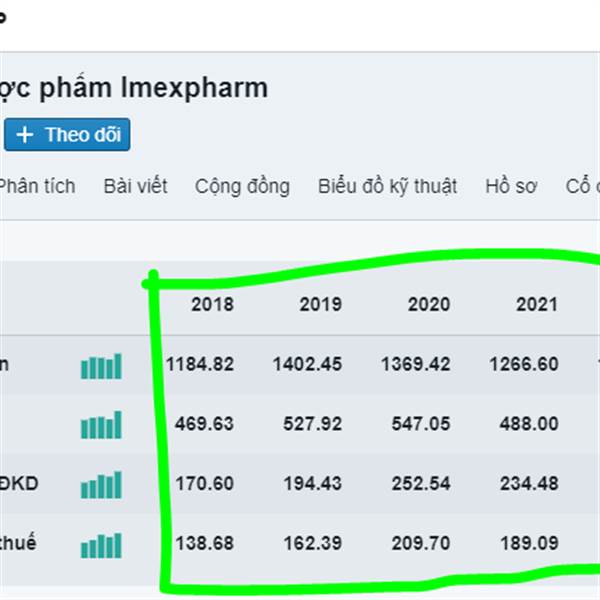The width and height of the screenshot is (600, 600).
Task: Click the 547.05 value cell
Action: point(415,425)
